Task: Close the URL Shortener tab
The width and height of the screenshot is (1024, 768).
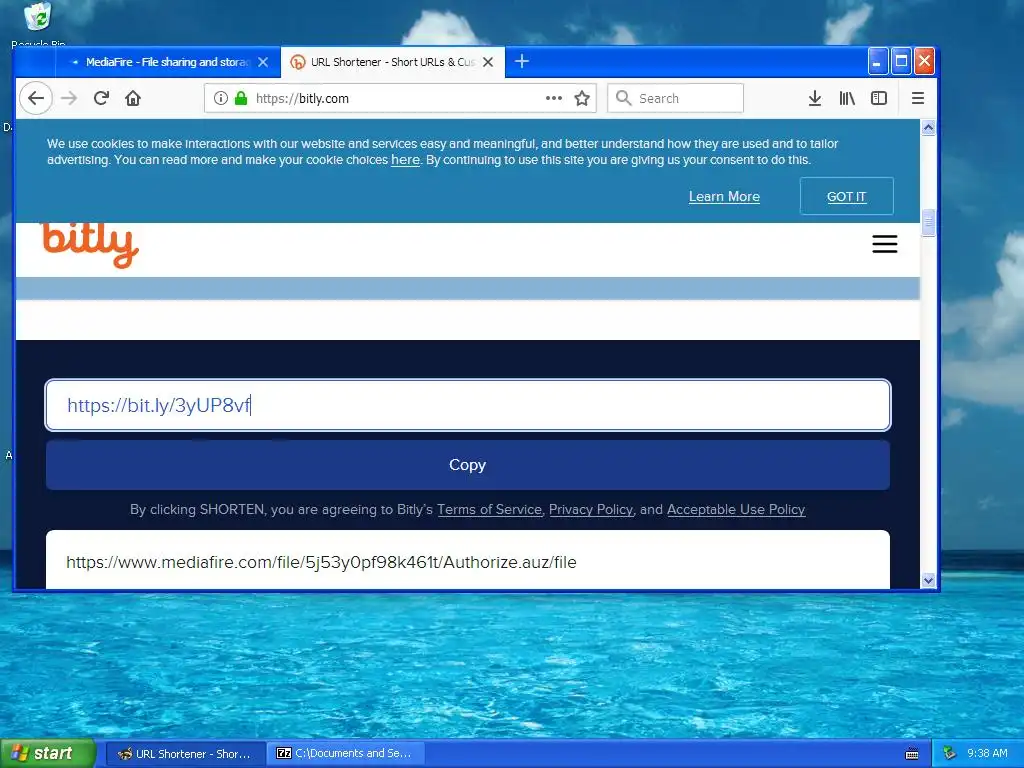Action: pos(488,62)
